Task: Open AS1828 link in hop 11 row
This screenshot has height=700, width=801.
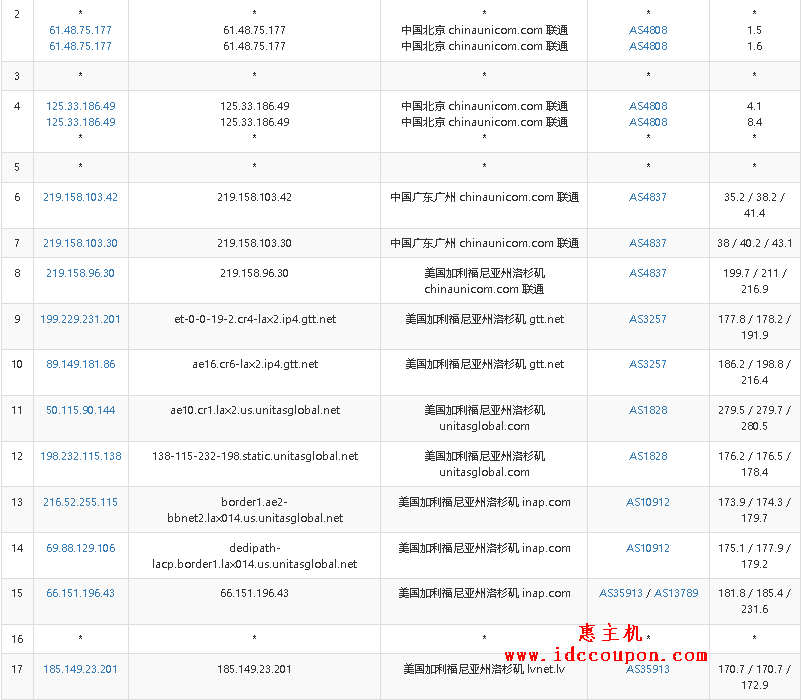Action: pyautogui.click(x=647, y=410)
